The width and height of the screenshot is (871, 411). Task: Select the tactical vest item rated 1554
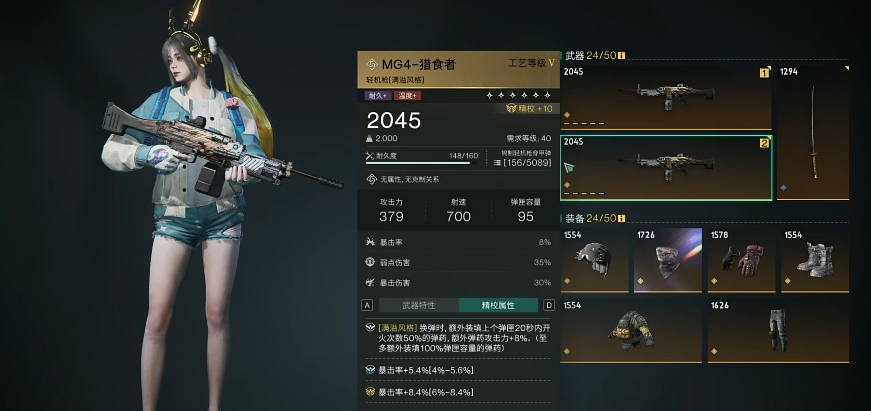[631, 331]
